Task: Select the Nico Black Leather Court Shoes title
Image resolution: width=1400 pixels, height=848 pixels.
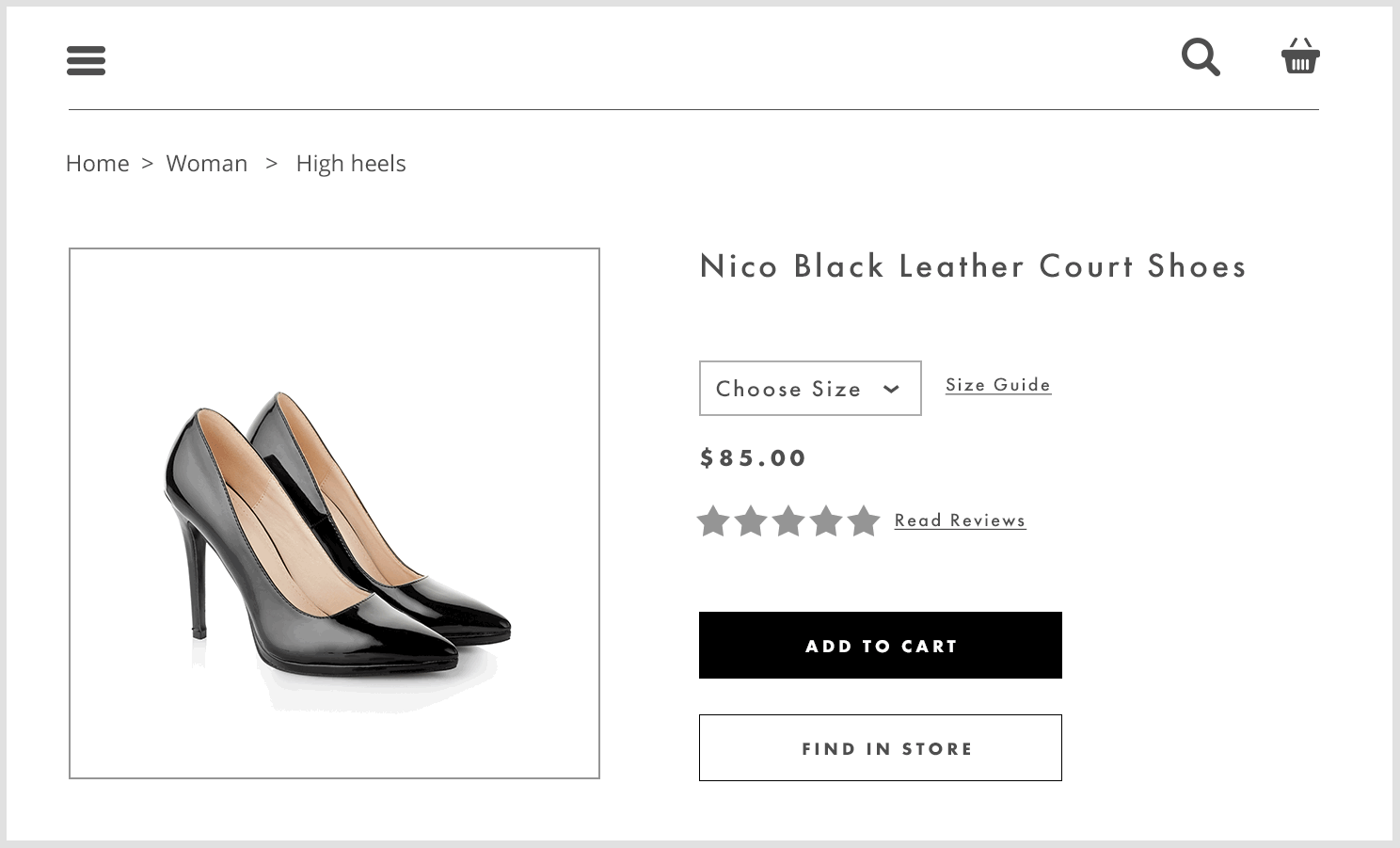Action: point(973,265)
